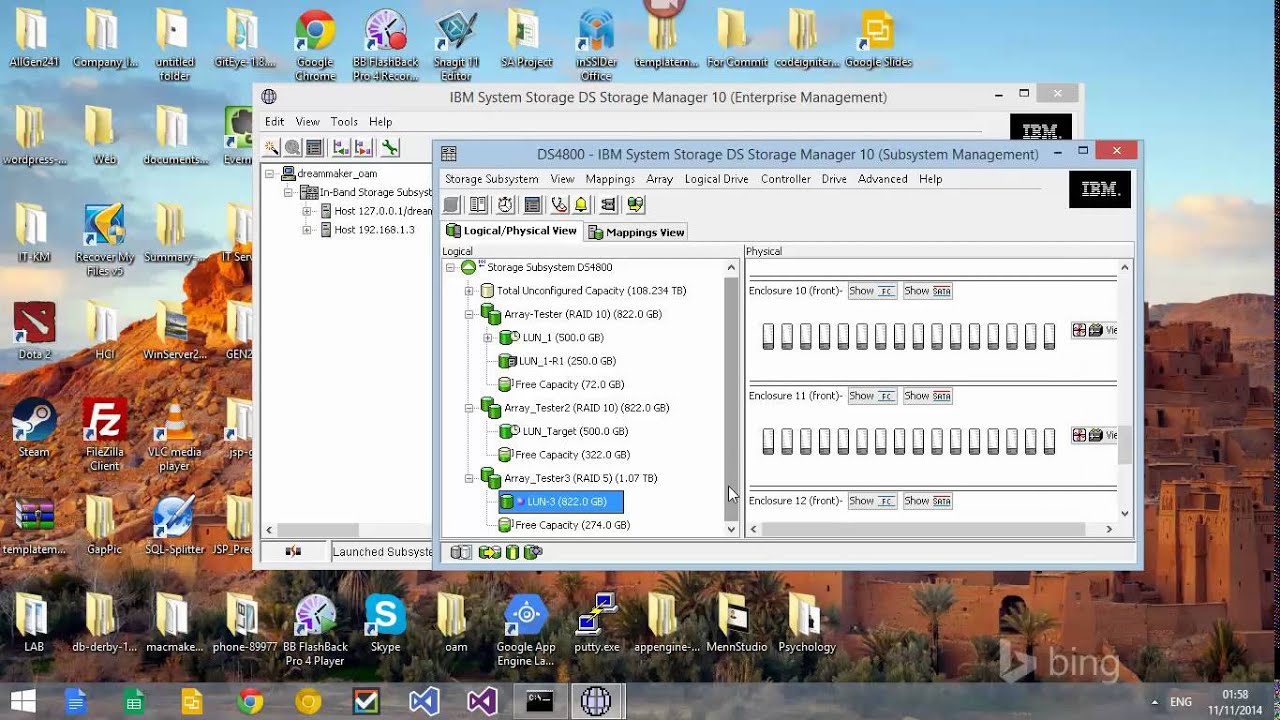Open the event log toolbar icon
The width and height of the screenshot is (1280, 720).
coord(532,205)
